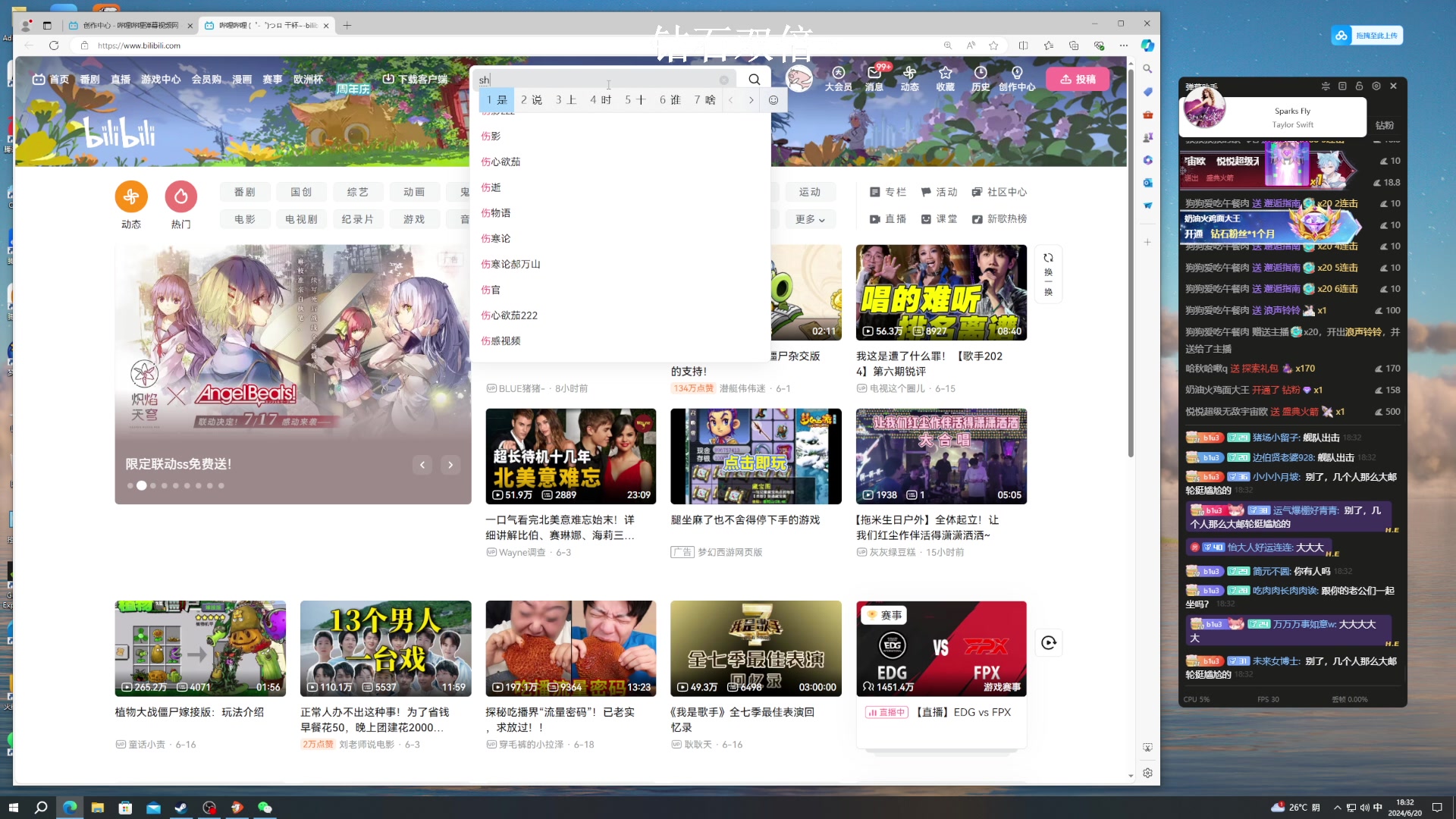This screenshot has height=819, width=1456.
Task: Advance banner carousel with right arrow
Action: click(450, 465)
